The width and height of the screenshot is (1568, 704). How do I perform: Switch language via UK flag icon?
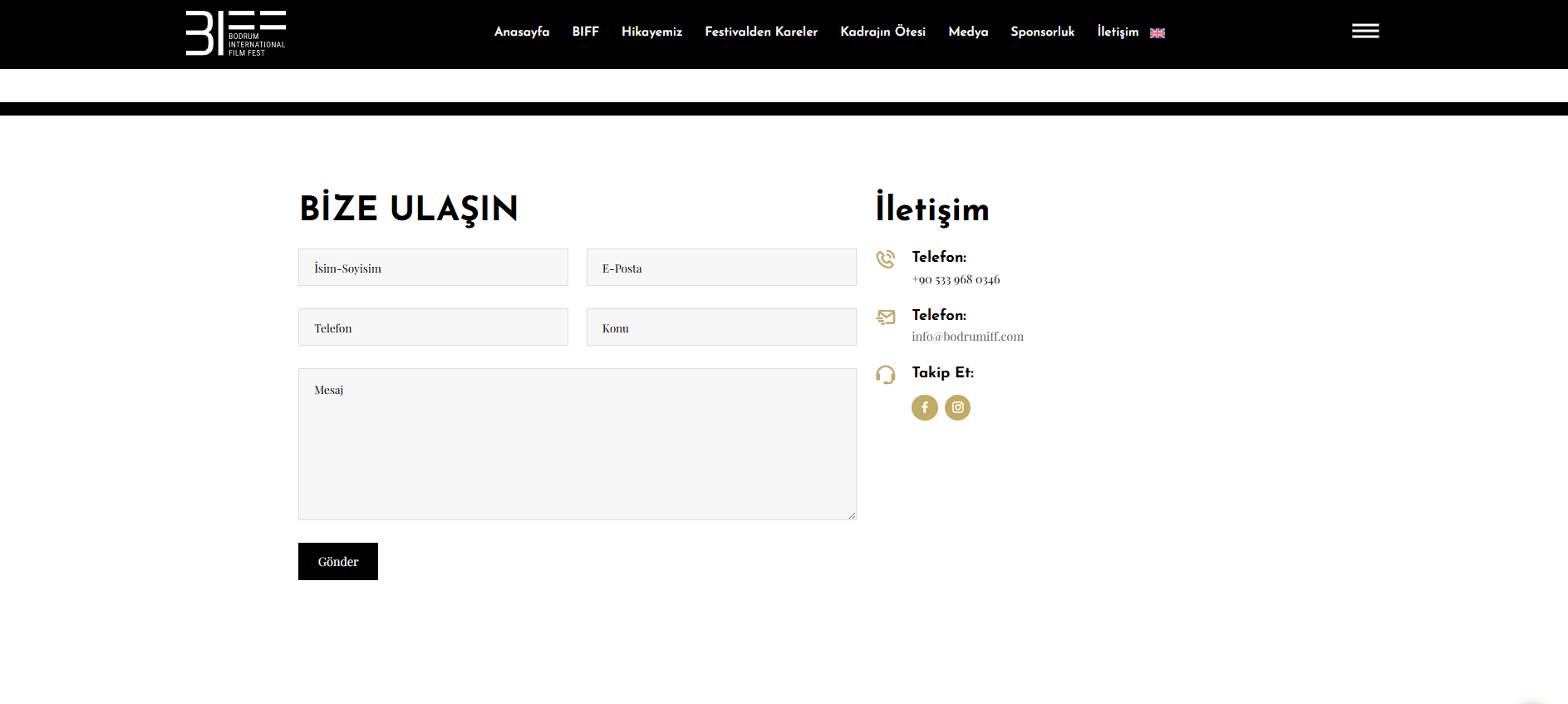pos(1157,33)
